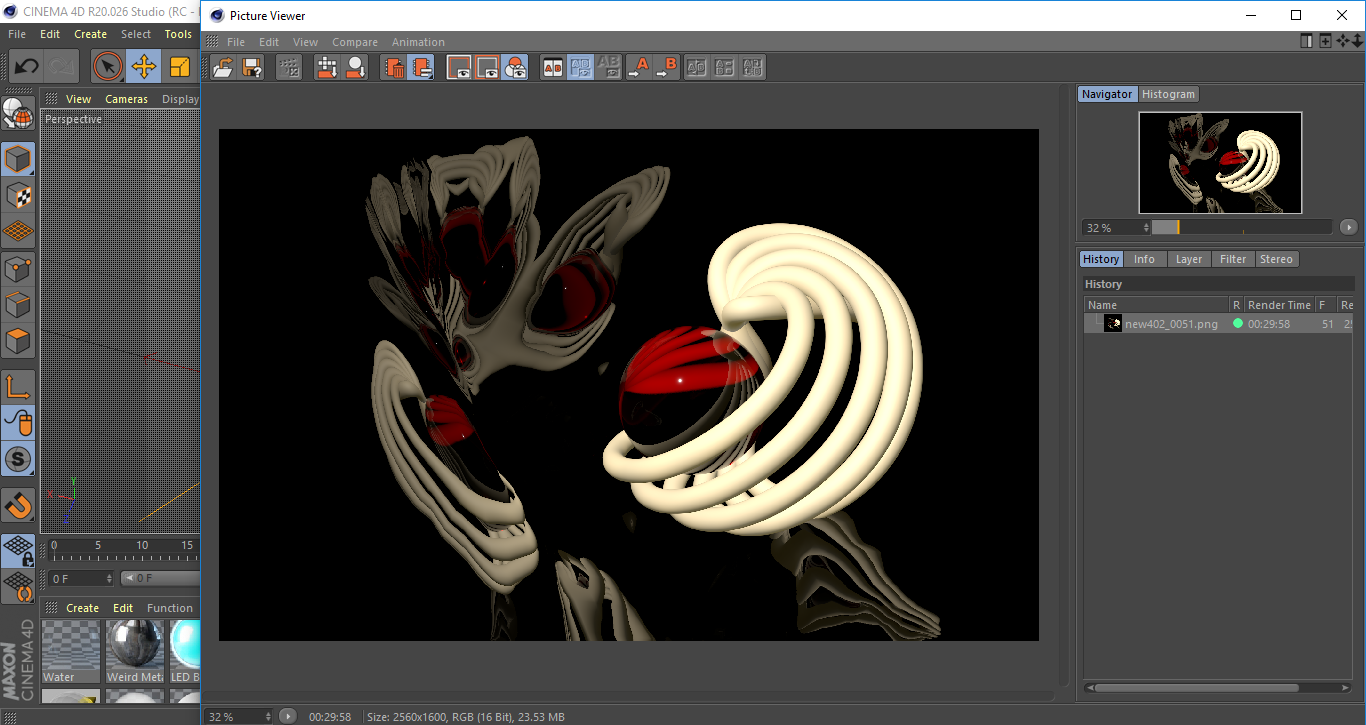This screenshot has height=725, width=1366.
Task: Click the Remove All Images icon
Action: [422, 68]
